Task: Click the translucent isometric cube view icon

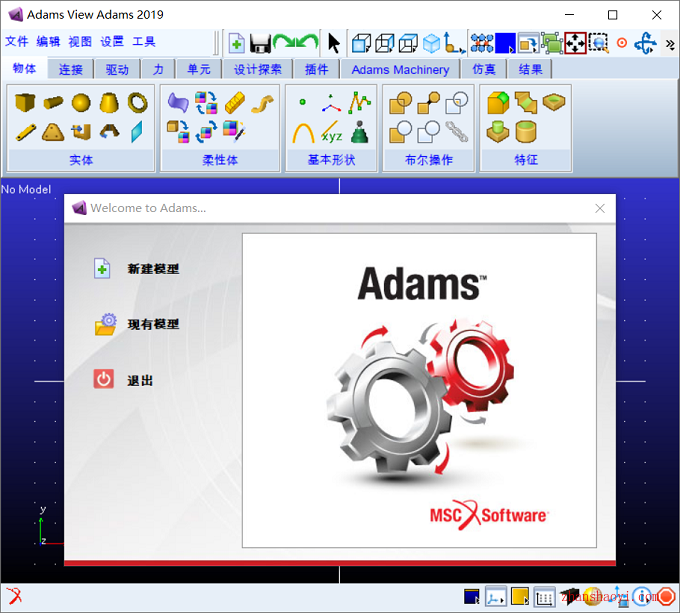Action: click(432, 43)
